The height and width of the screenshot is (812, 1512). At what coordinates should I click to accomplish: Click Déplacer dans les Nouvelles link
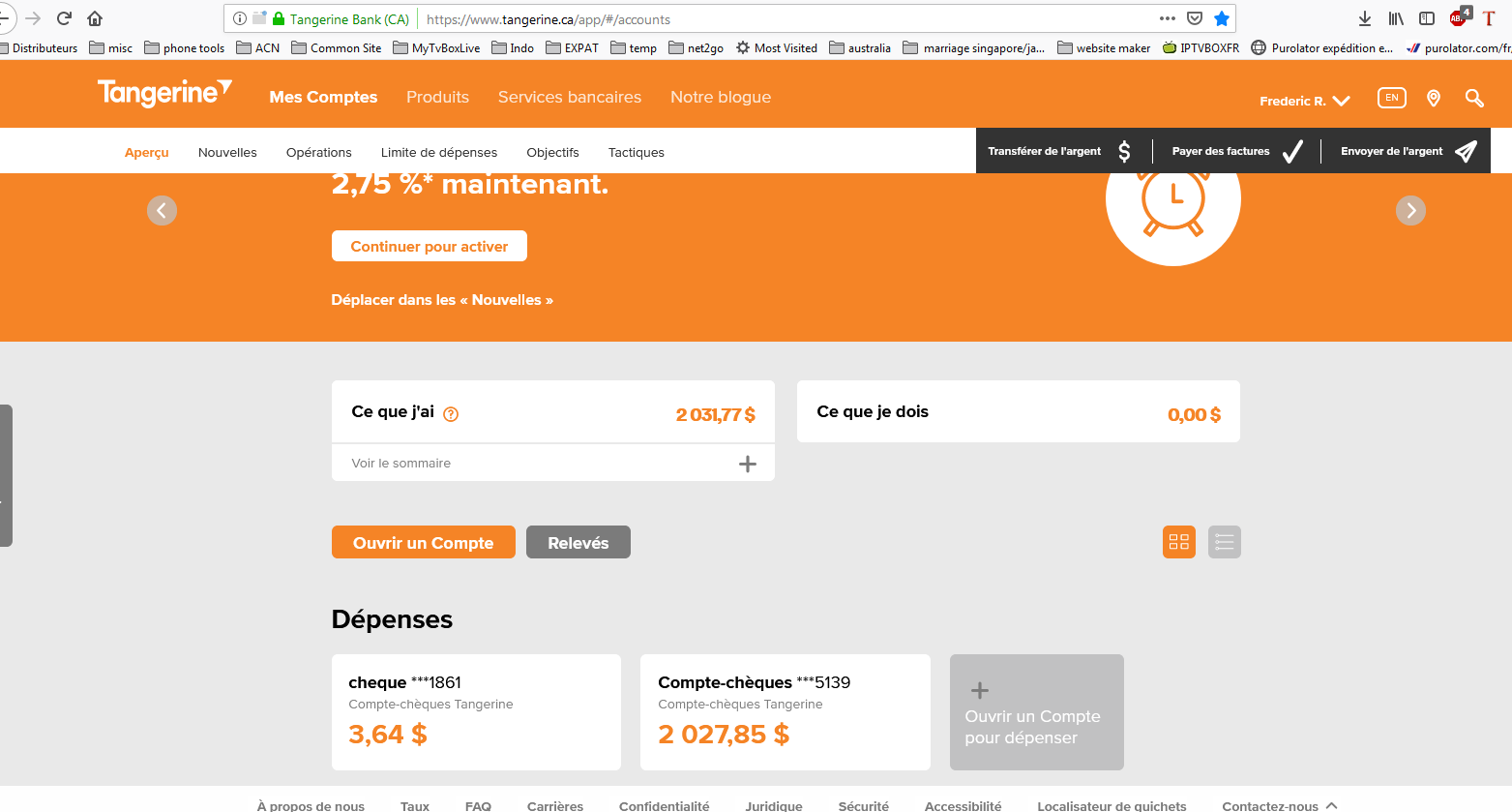tap(442, 300)
